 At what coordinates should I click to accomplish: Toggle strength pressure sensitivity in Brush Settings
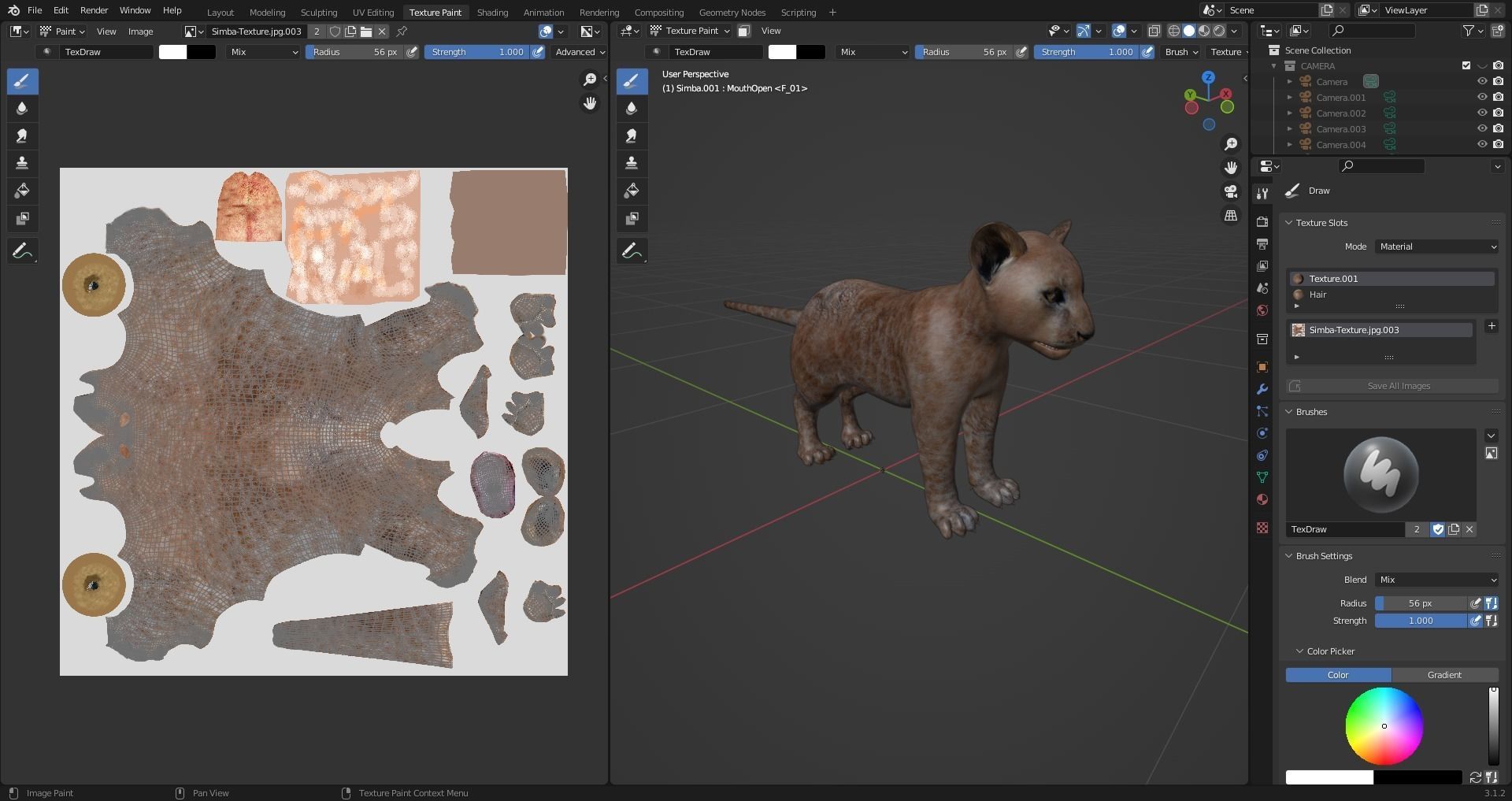point(1476,621)
